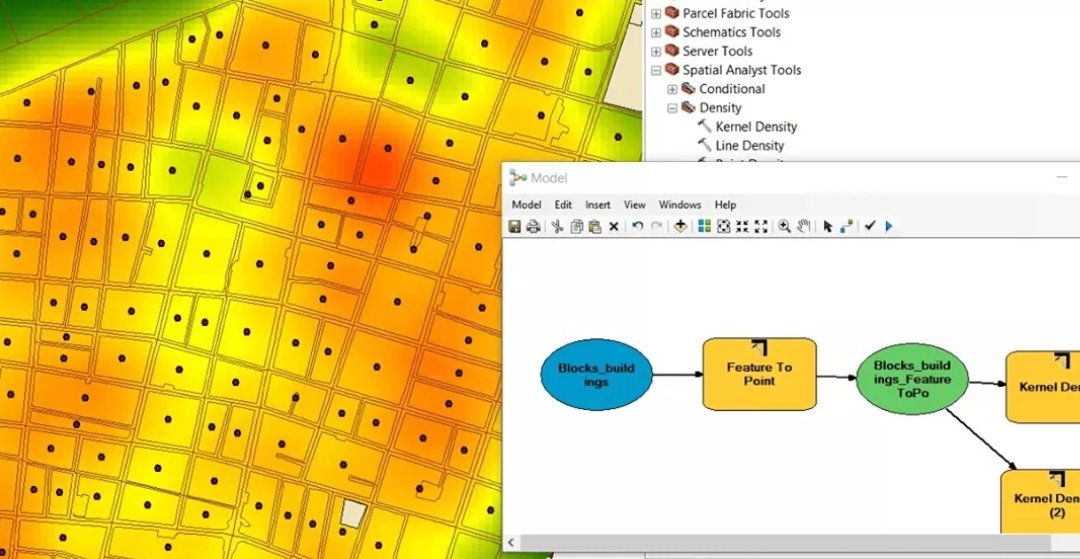This screenshot has width=1080, height=559.
Task: Open the Edit menu
Action: [563, 204]
